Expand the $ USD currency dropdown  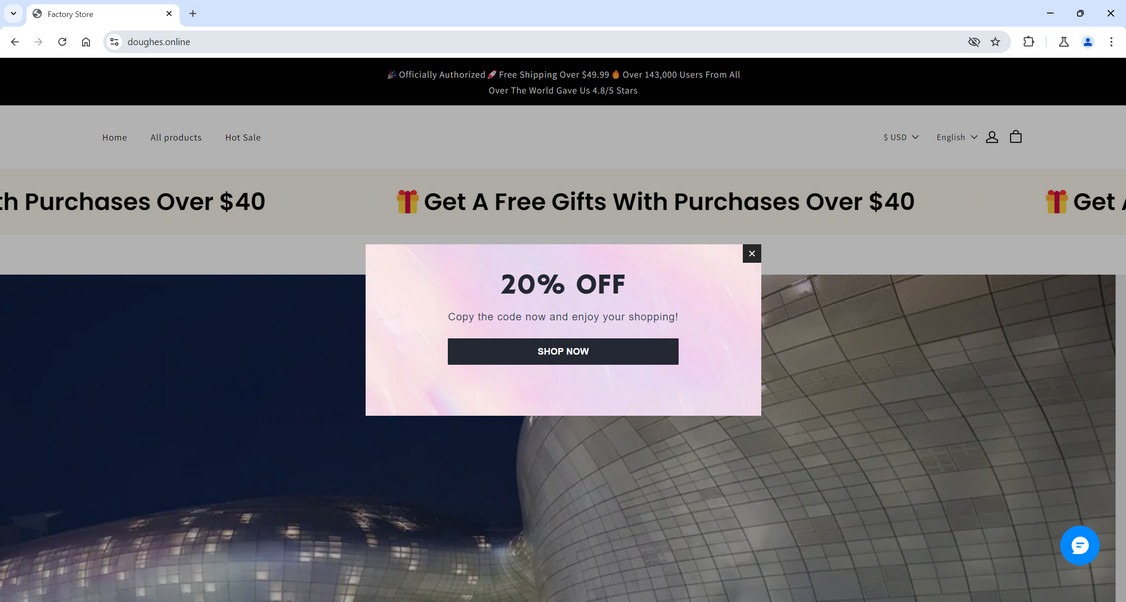(x=901, y=137)
